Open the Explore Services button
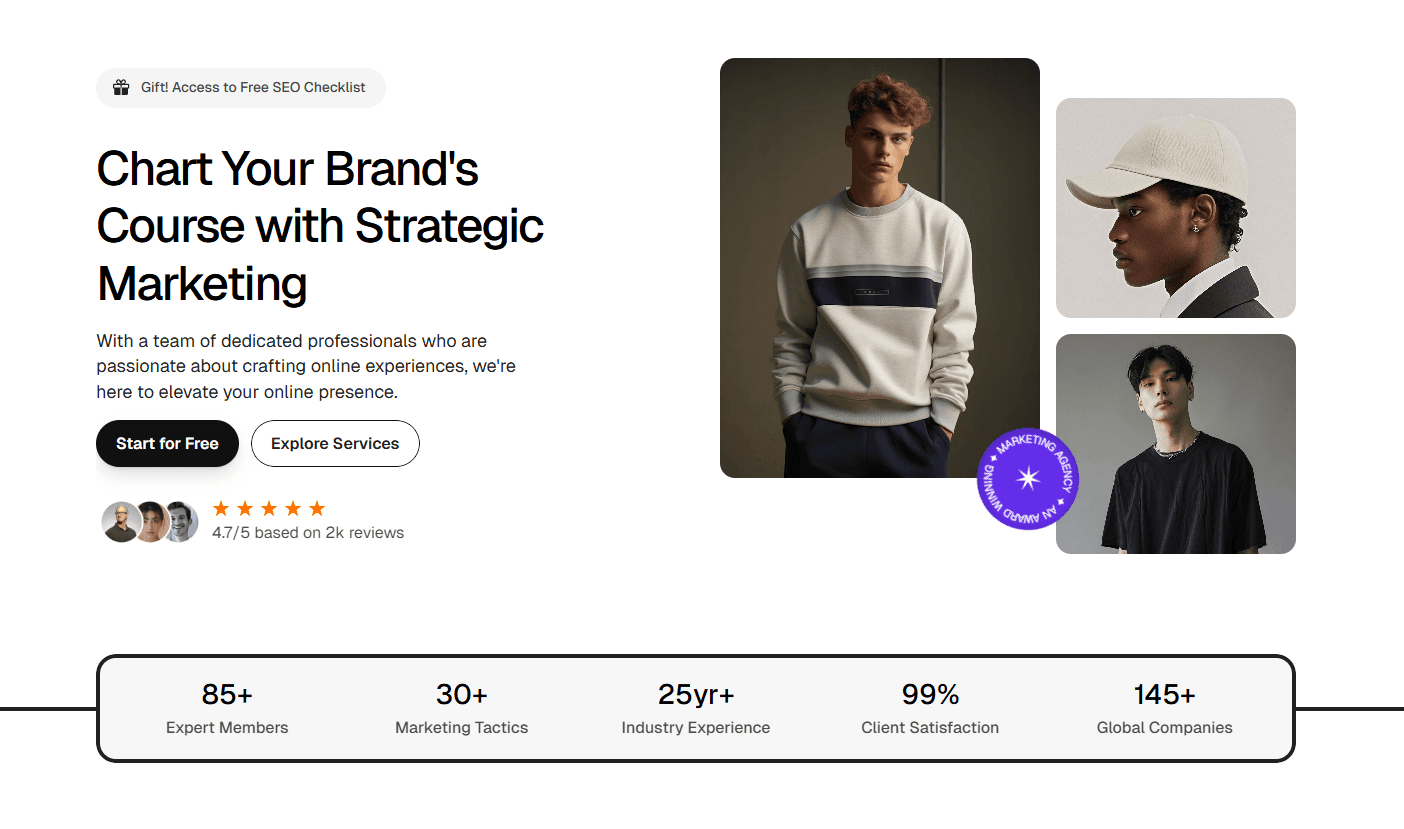 click(335, 444)
